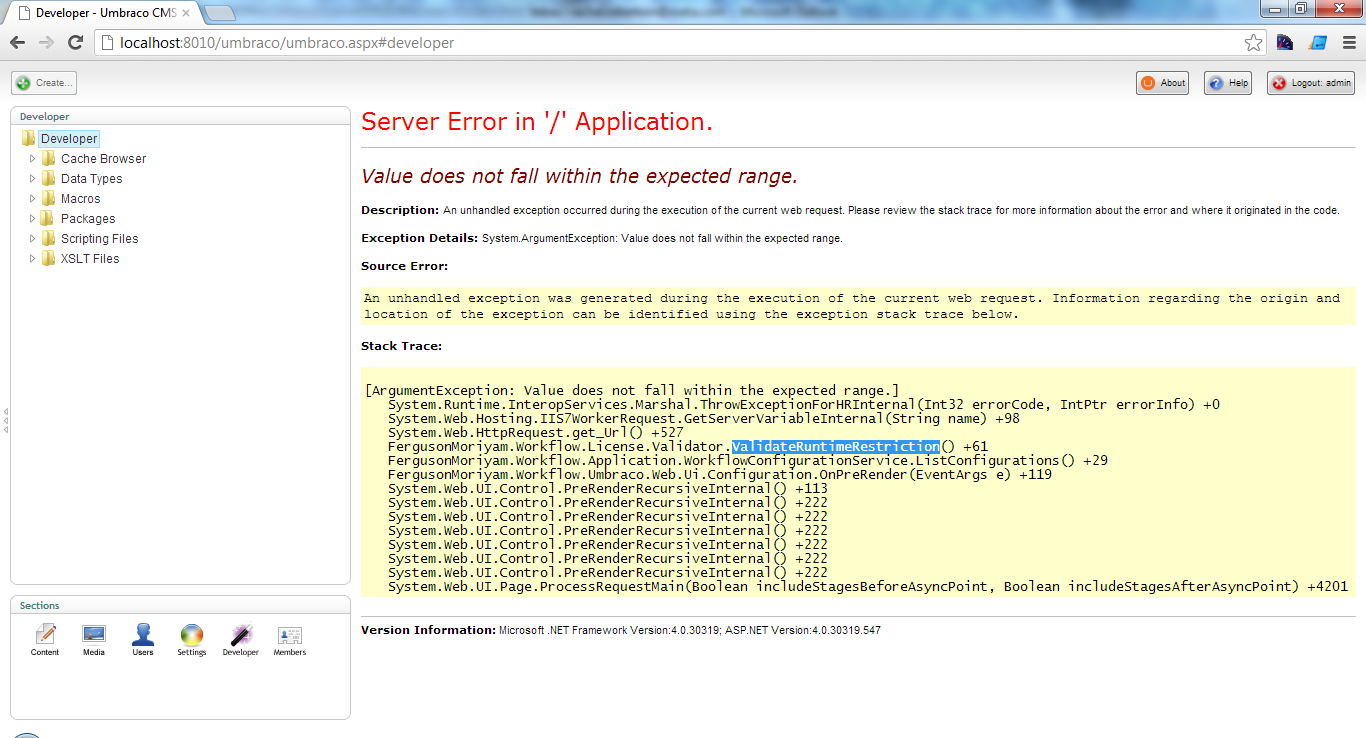The height and width of the screenshot is (738, 1366).
Task: Select Packages in the tree
Action: pos(88,219)
